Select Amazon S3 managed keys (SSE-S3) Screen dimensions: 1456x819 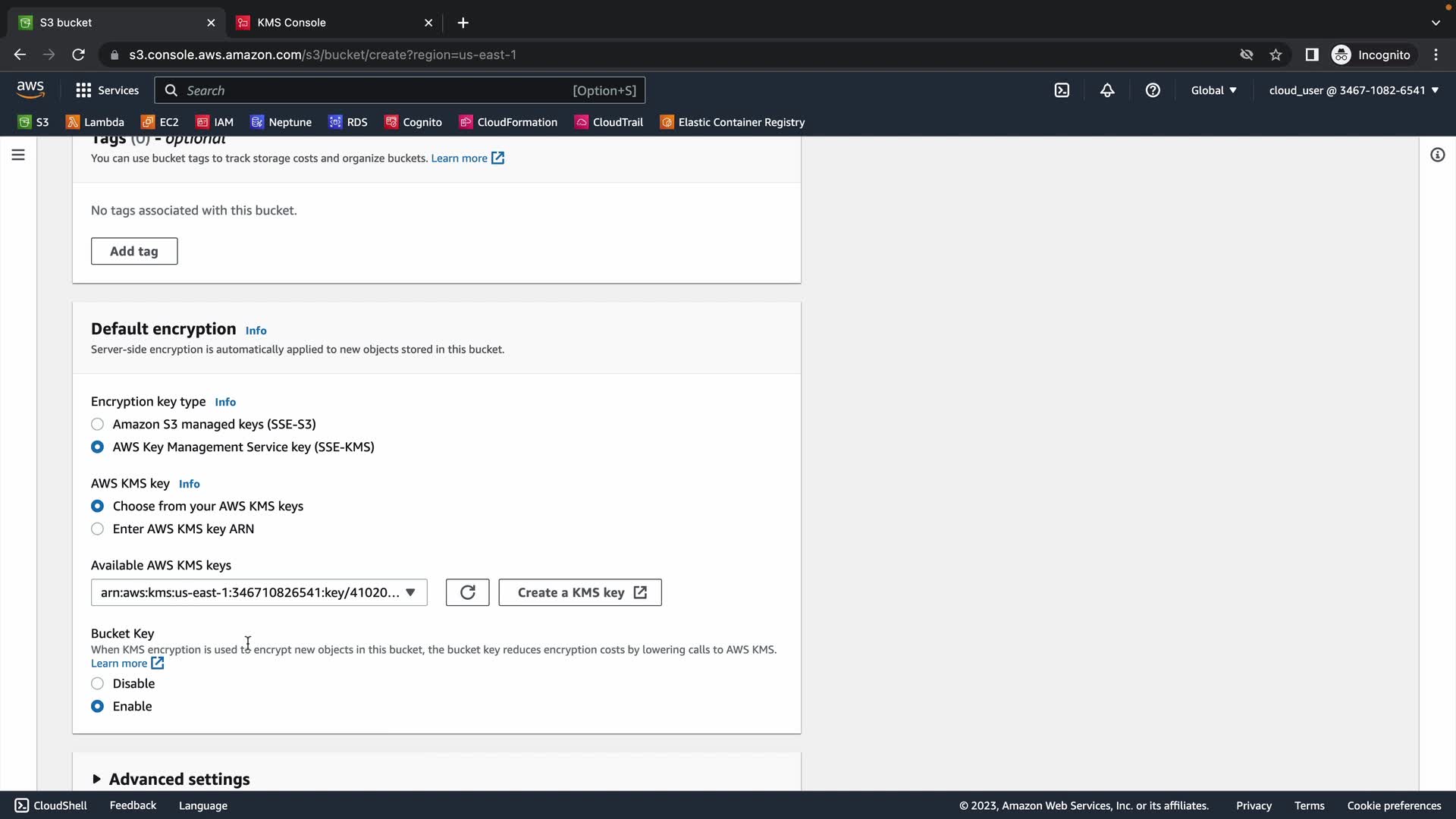point(98,424)
